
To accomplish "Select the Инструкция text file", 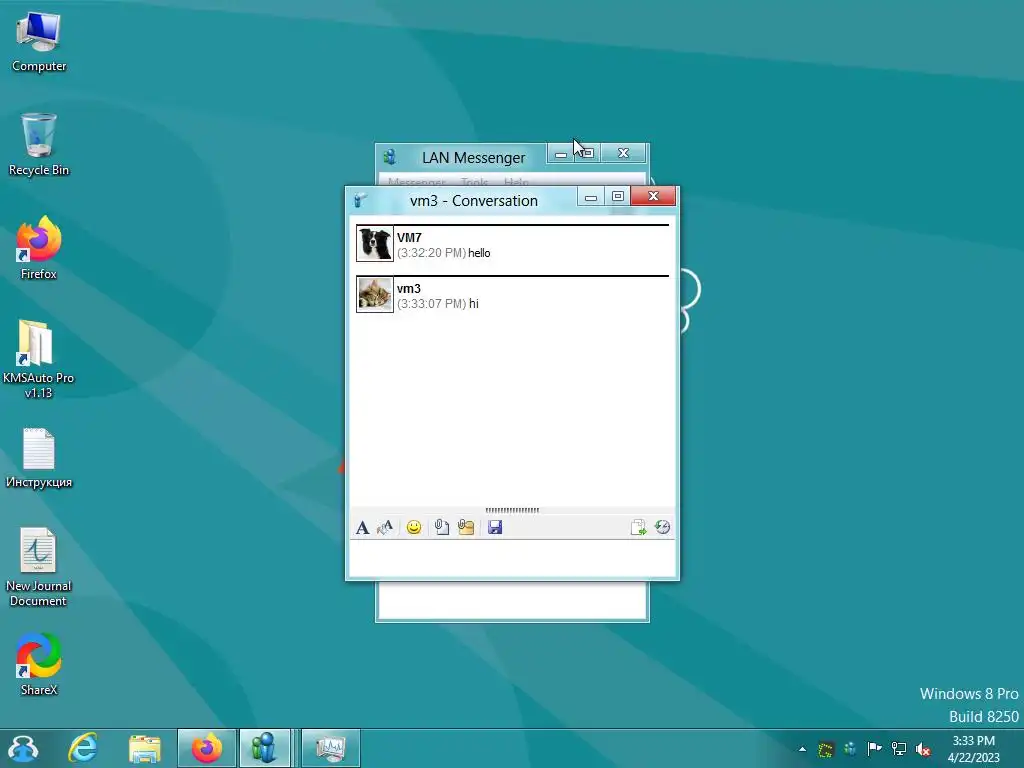I will [x=39, y=458].
